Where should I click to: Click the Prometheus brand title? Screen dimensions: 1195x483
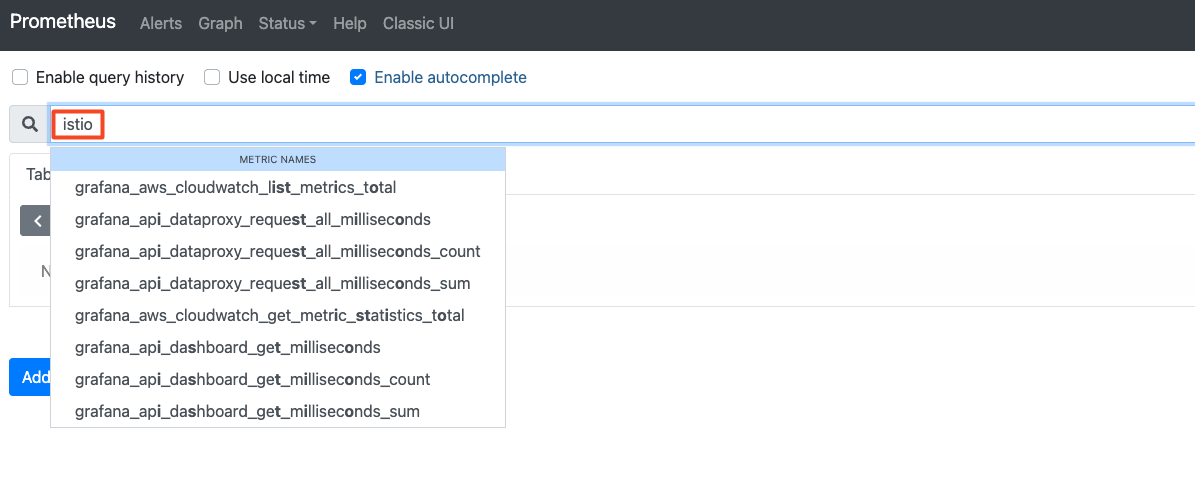click(x=63, y=22)
